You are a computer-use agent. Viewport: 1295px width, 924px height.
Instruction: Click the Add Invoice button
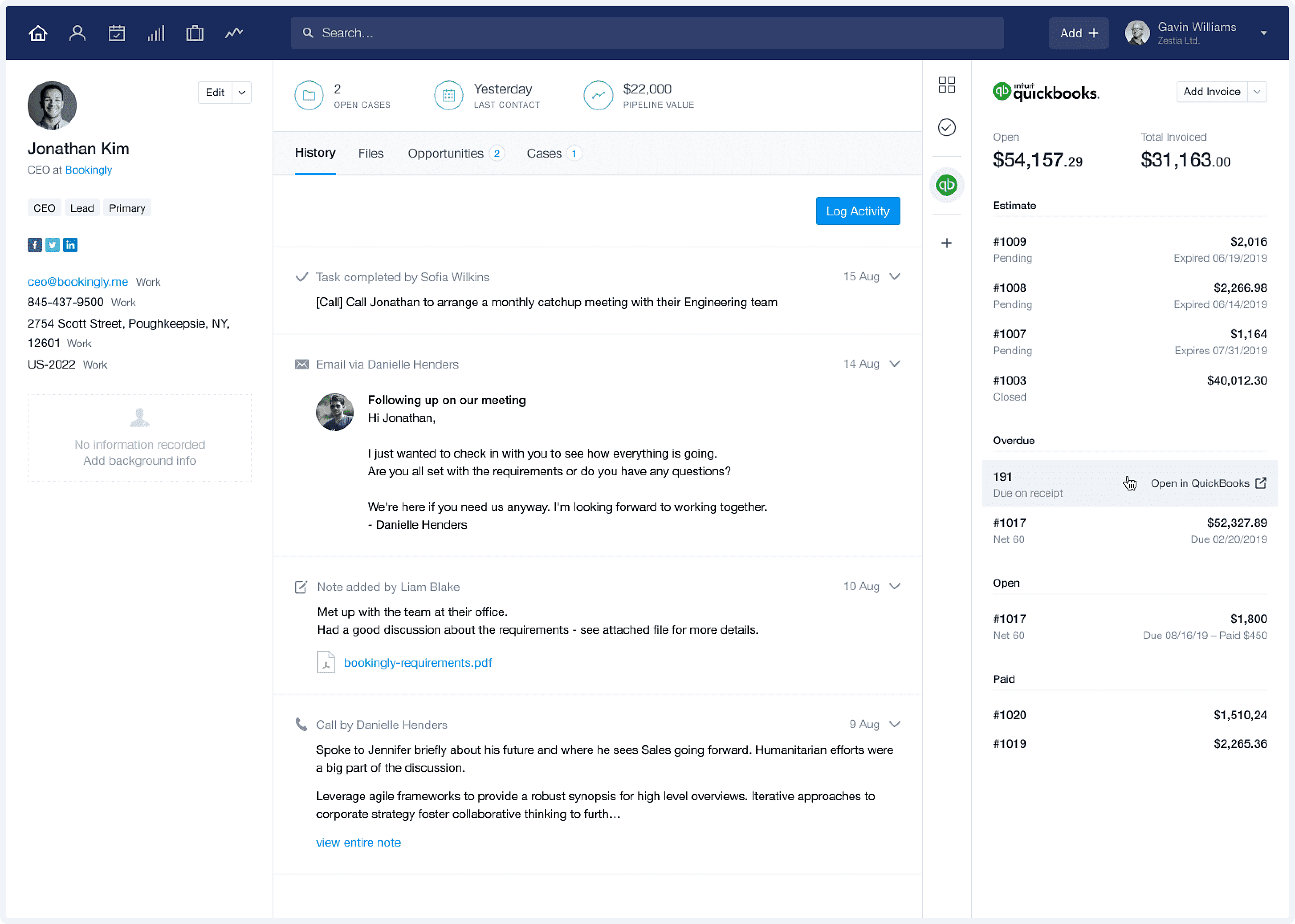point(1212,92)
